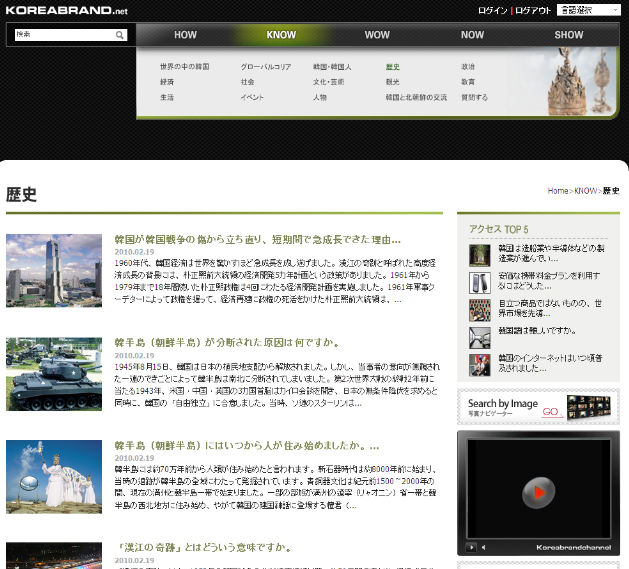Viewport: 629px width, 569px height.
Task: Open 文化・芸術 submenu item
Action: (x=329, y=82)
